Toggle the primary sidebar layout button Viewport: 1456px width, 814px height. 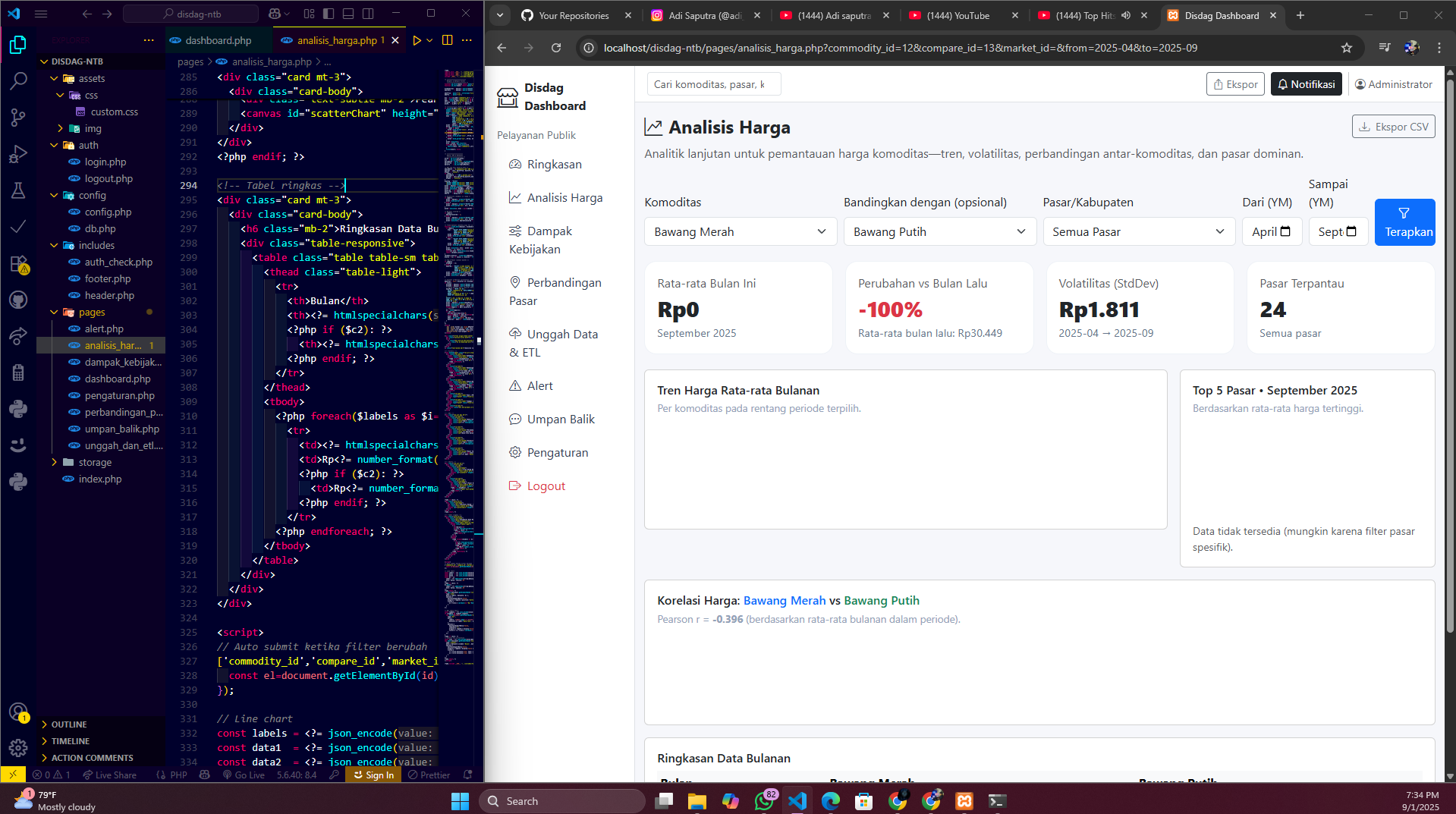(329, 14)
